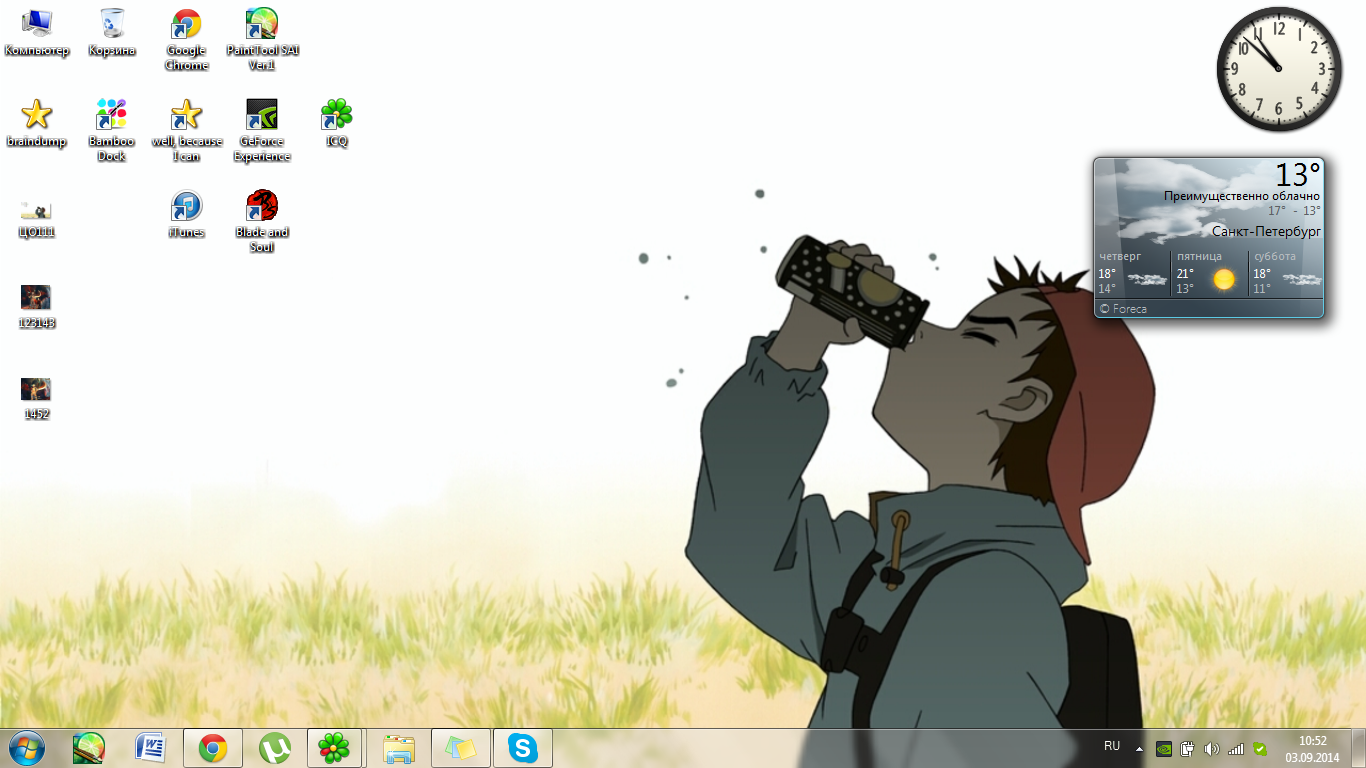Select the Blade and Soul shortcut
Image resolution: width=1366 pixels, height=768 pixels.
(x=262, y=221)
